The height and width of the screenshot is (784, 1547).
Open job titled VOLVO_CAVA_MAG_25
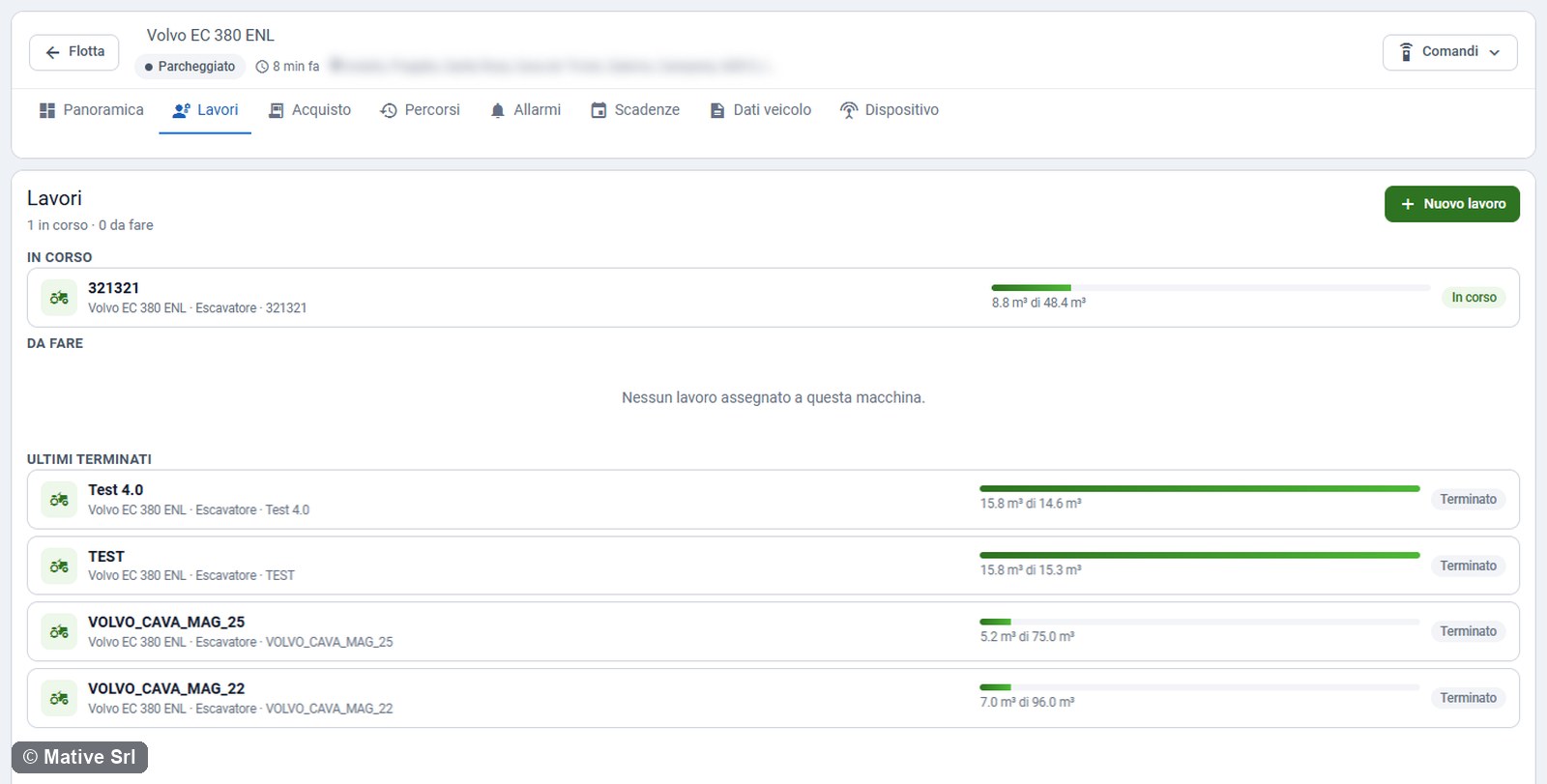click(166, 623)
